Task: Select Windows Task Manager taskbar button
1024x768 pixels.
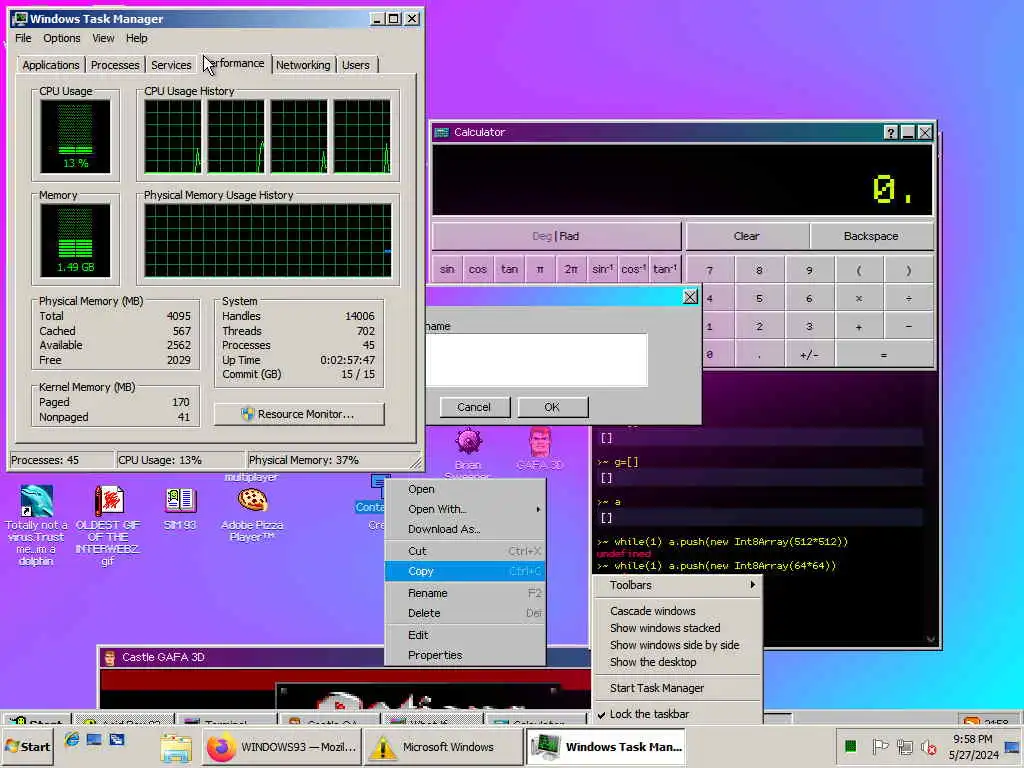Action: [x=605, y=747]
